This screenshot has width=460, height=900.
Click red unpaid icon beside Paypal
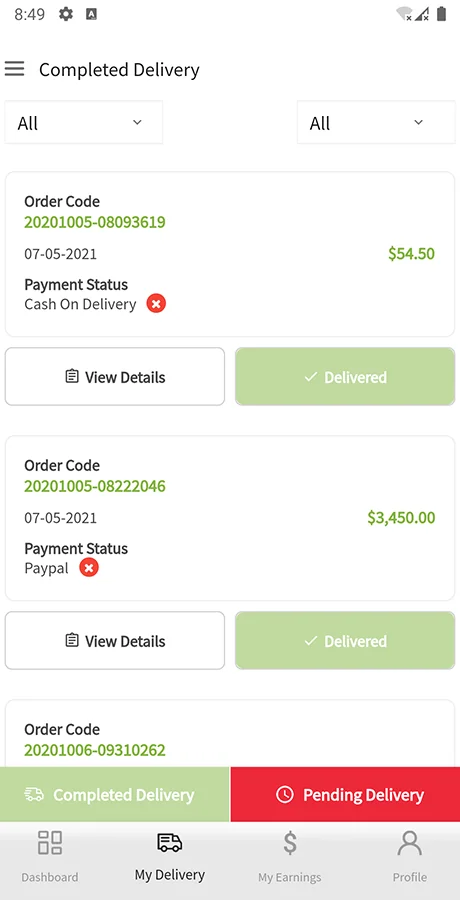(88, 568)
